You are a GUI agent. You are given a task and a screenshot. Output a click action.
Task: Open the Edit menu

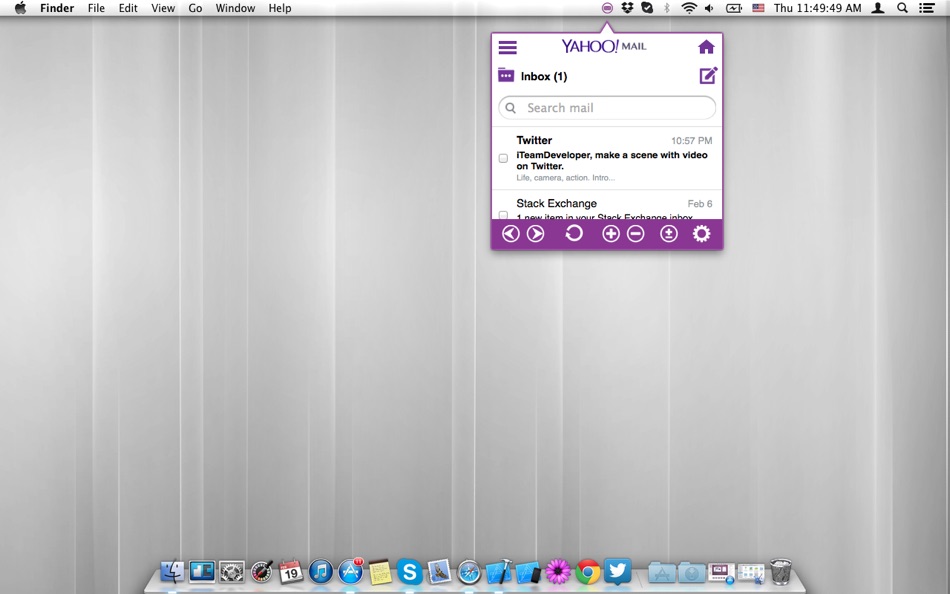[128, 8]
